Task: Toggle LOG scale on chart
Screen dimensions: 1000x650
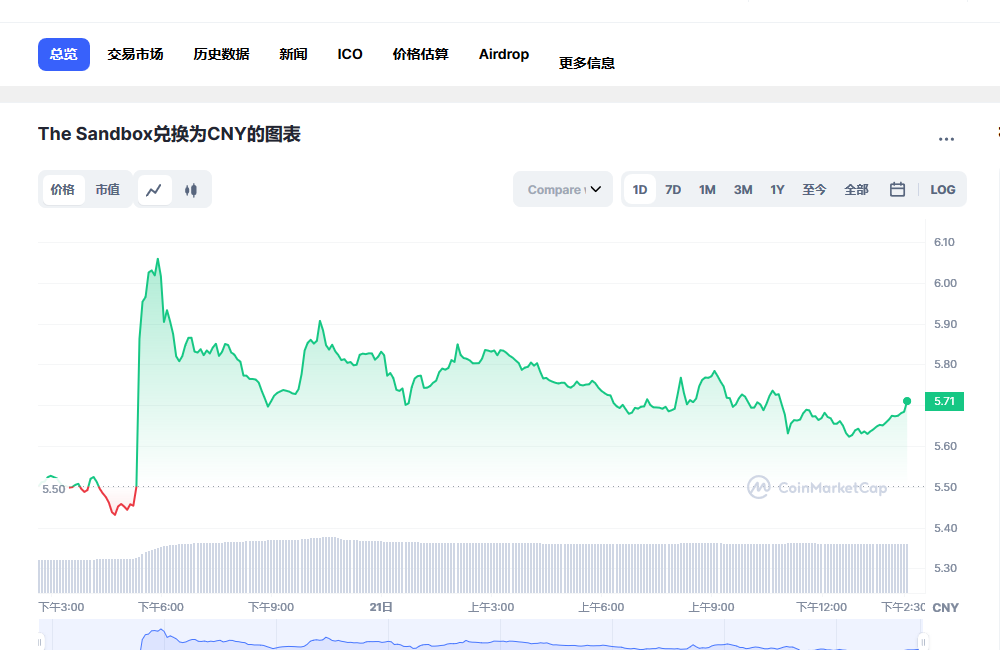Action: [x=943, y=189]
